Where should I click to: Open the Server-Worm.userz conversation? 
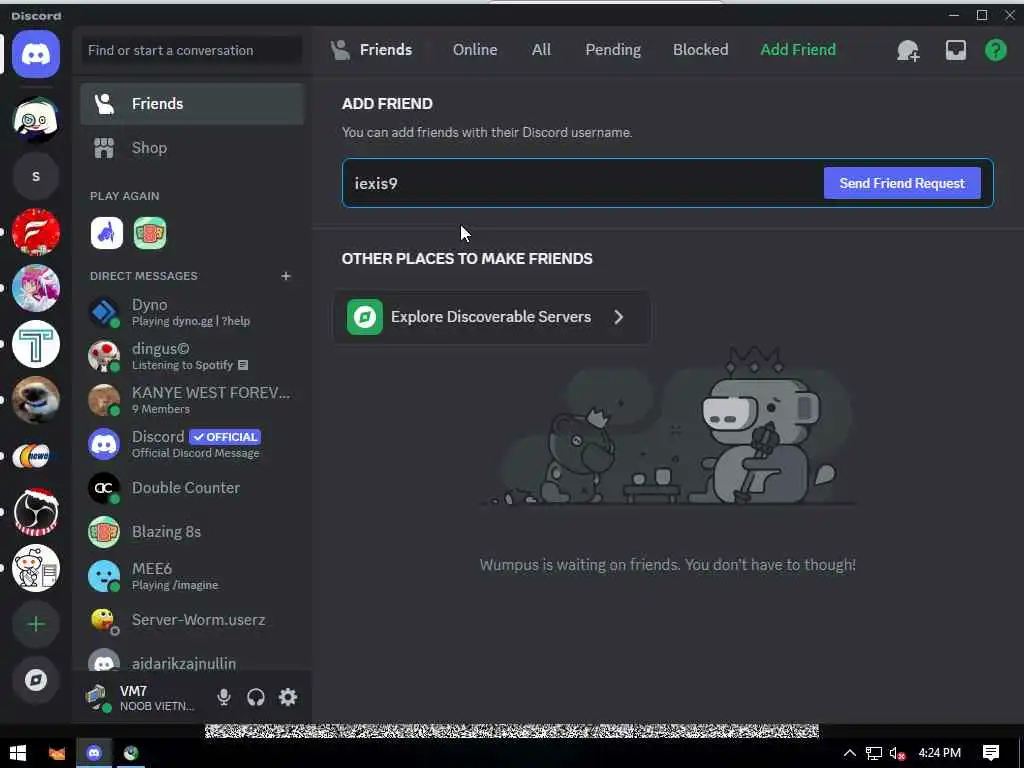pyautogui.click(x=192, y=620)
